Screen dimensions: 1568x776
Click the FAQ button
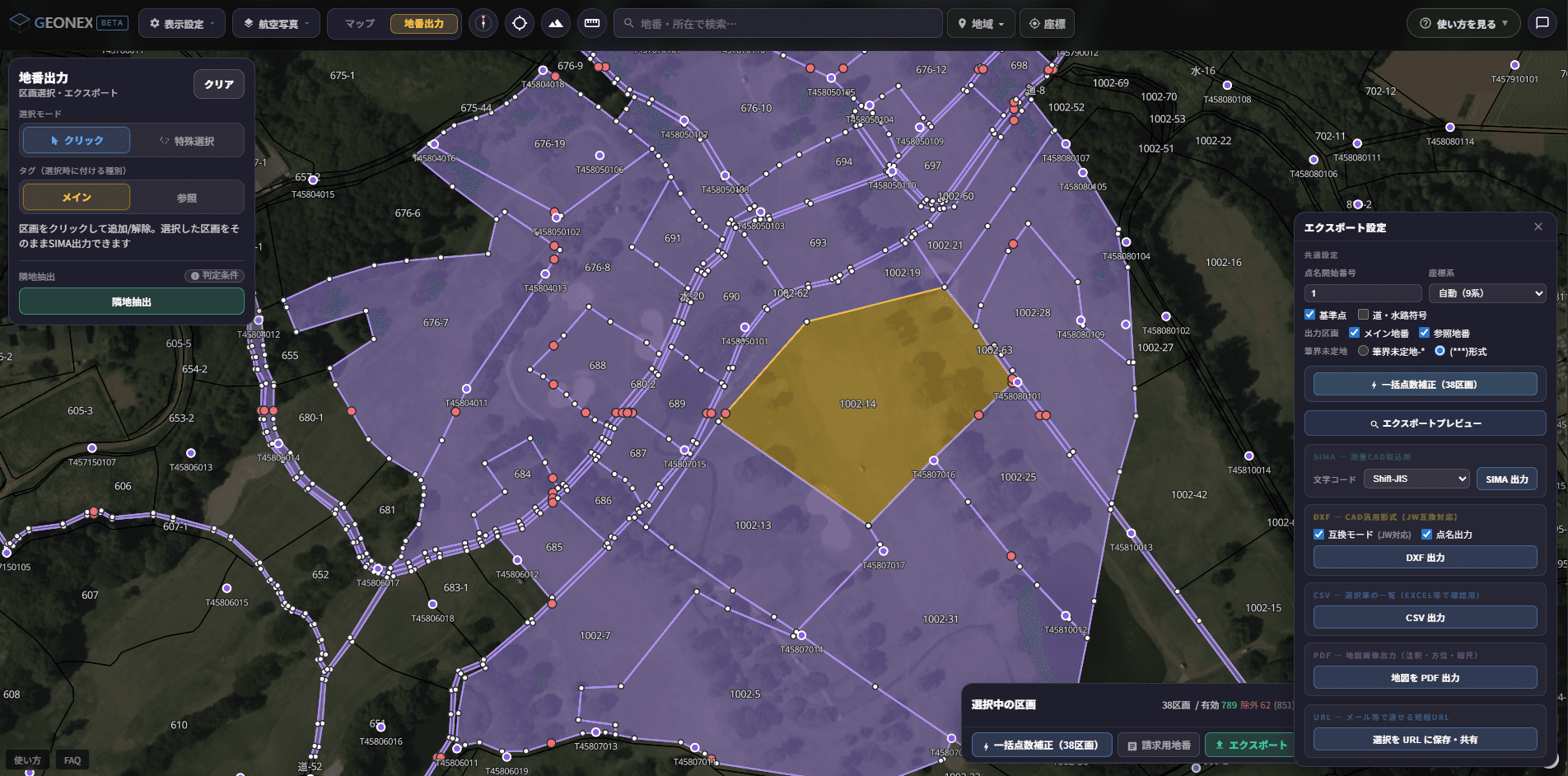[x=72, y=760]
